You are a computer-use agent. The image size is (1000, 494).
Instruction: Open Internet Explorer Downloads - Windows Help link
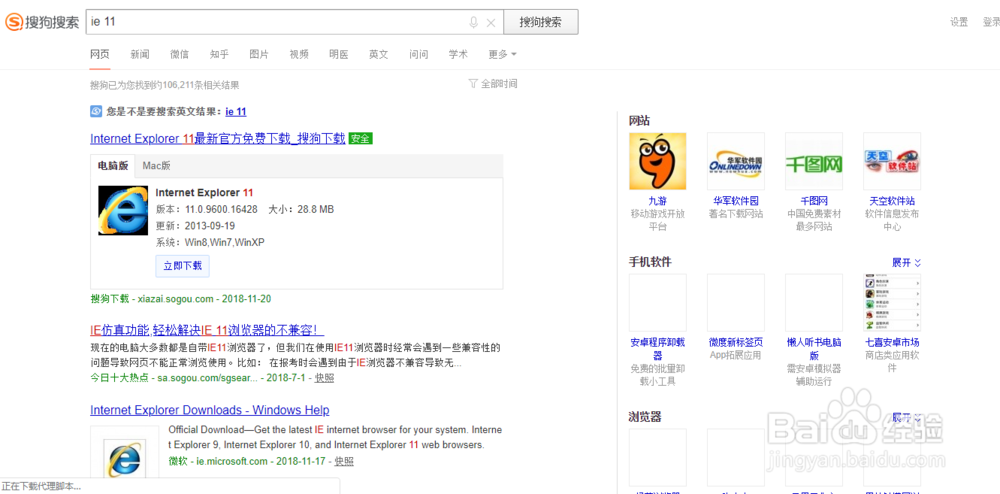(x=210, y=410)
